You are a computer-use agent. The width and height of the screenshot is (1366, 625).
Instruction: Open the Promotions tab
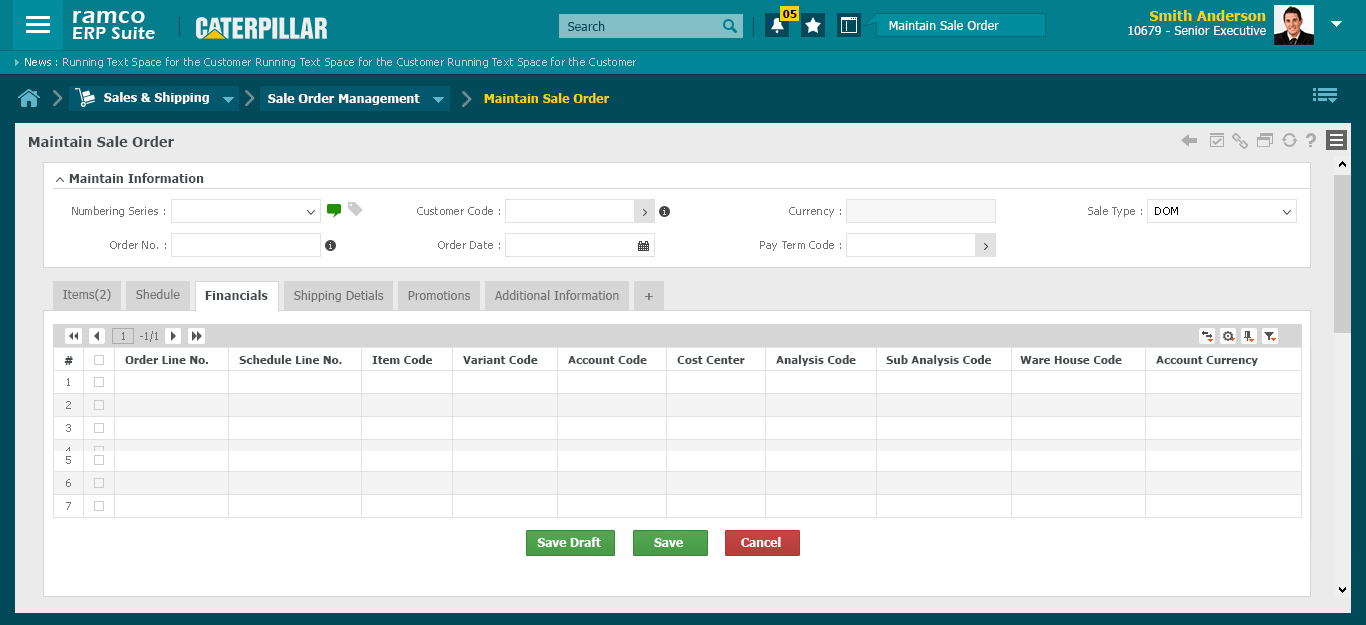[x=439, y=296]
